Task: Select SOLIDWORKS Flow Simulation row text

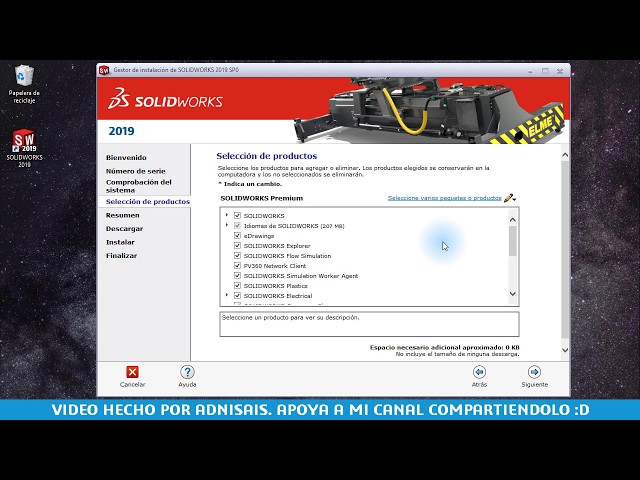Action: click(x=287, y=256)
